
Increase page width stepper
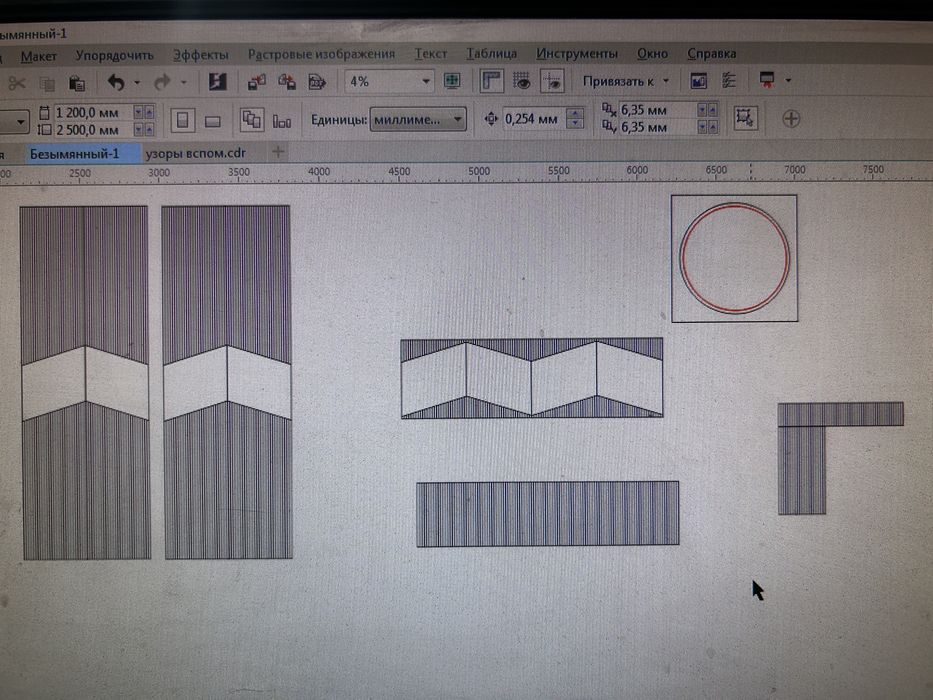[149, 111]
